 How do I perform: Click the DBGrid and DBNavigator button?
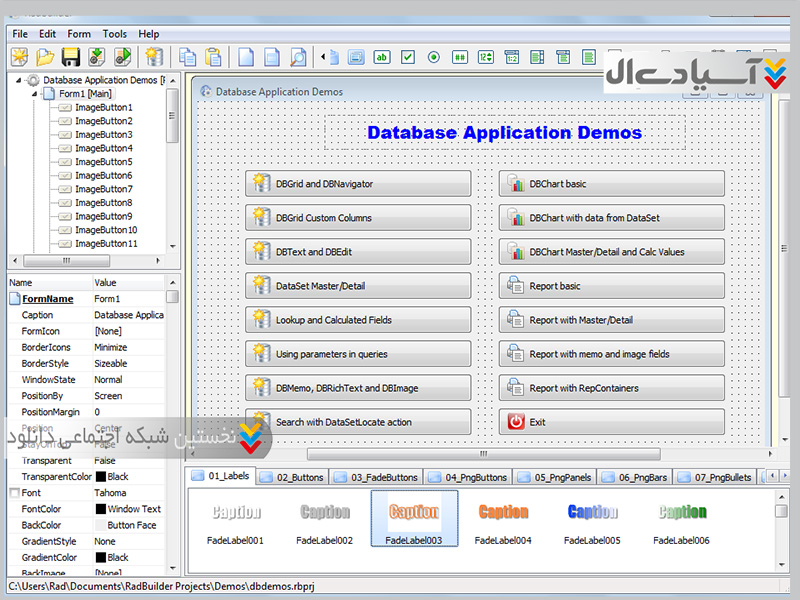point(358,184)
